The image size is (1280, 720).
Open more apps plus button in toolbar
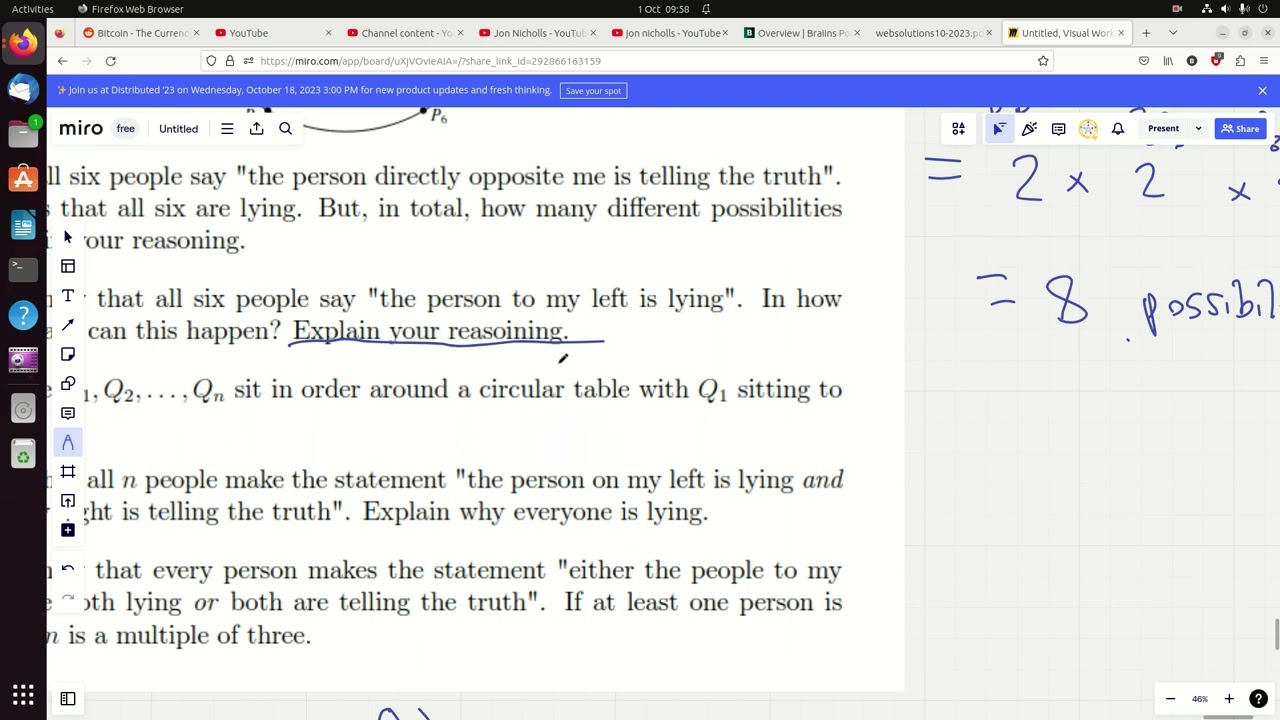point(68,530)
